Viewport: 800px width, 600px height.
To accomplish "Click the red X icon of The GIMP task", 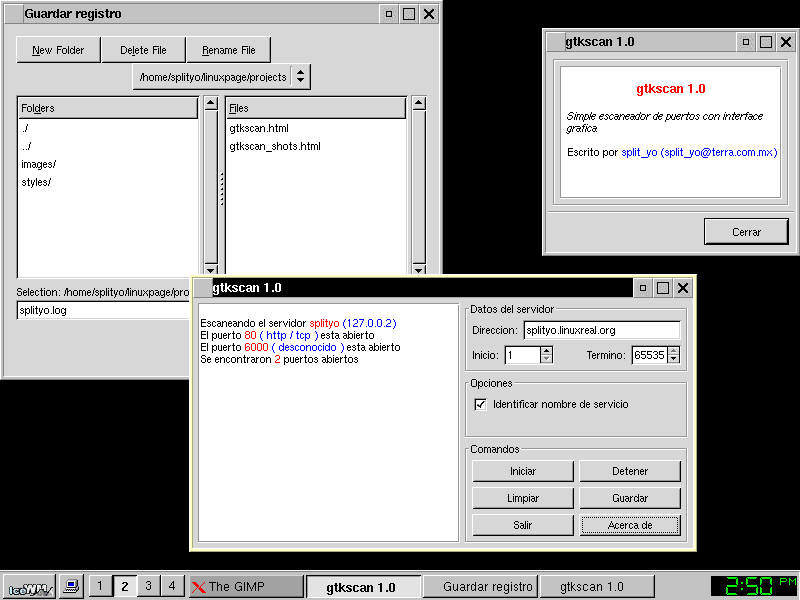I will pyautogui.click(x=198, y=587).
